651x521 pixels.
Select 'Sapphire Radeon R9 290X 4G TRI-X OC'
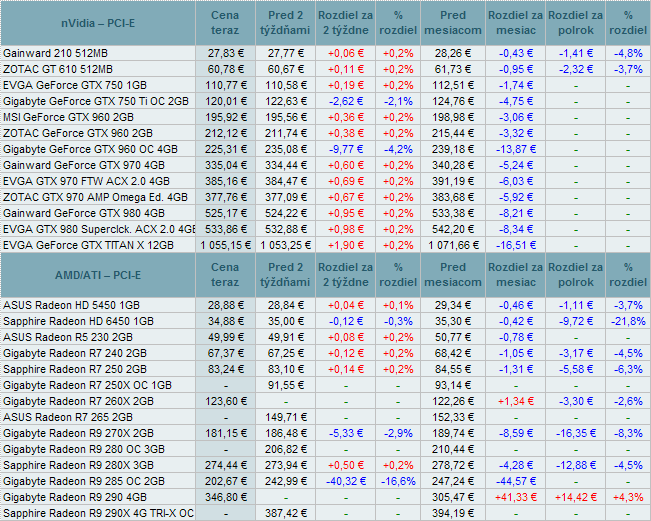coord(98,514)
